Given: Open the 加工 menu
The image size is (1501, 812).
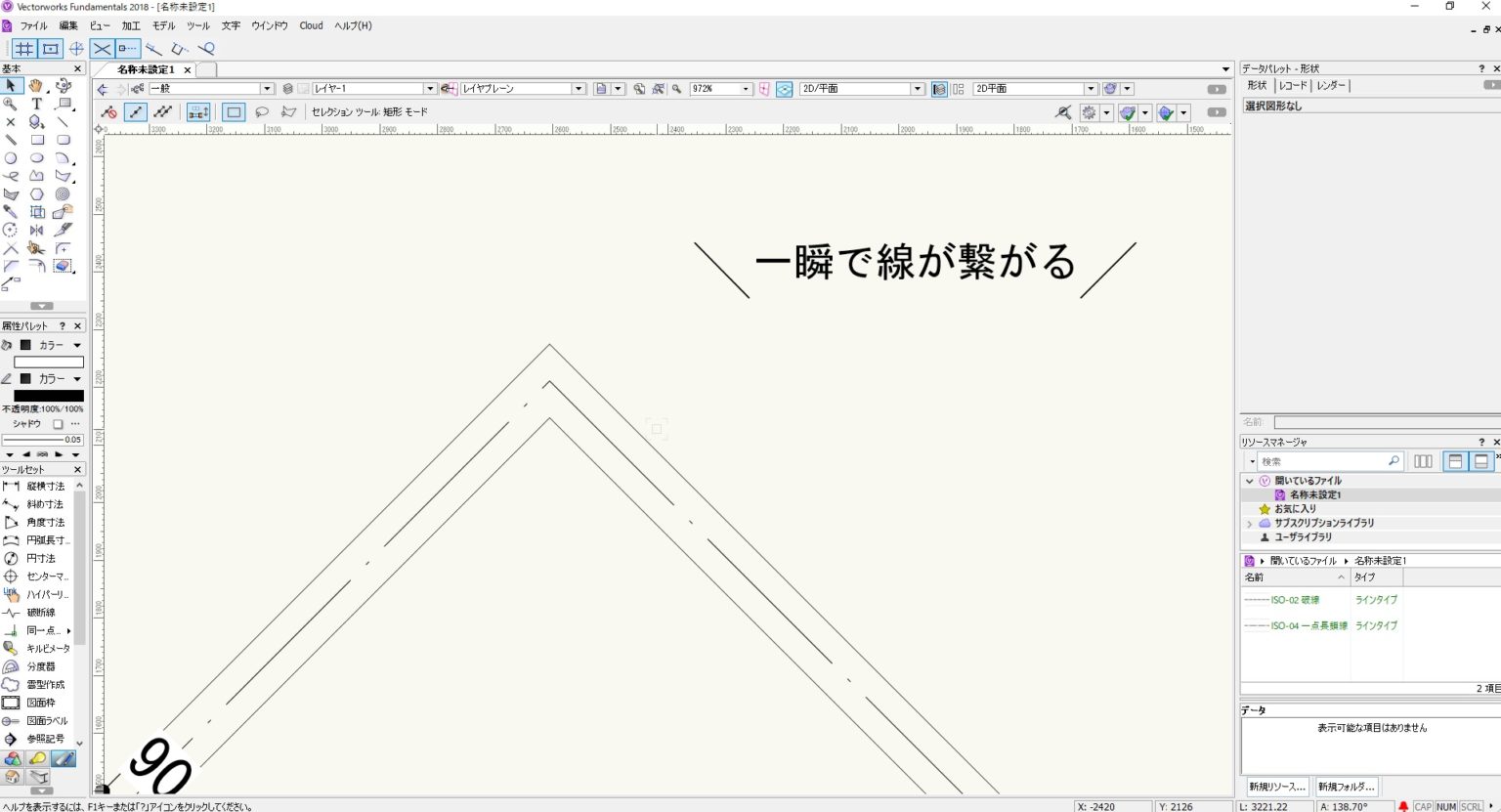Looking at the screenshot, I should pyautogui.click(x=130, y=25).
